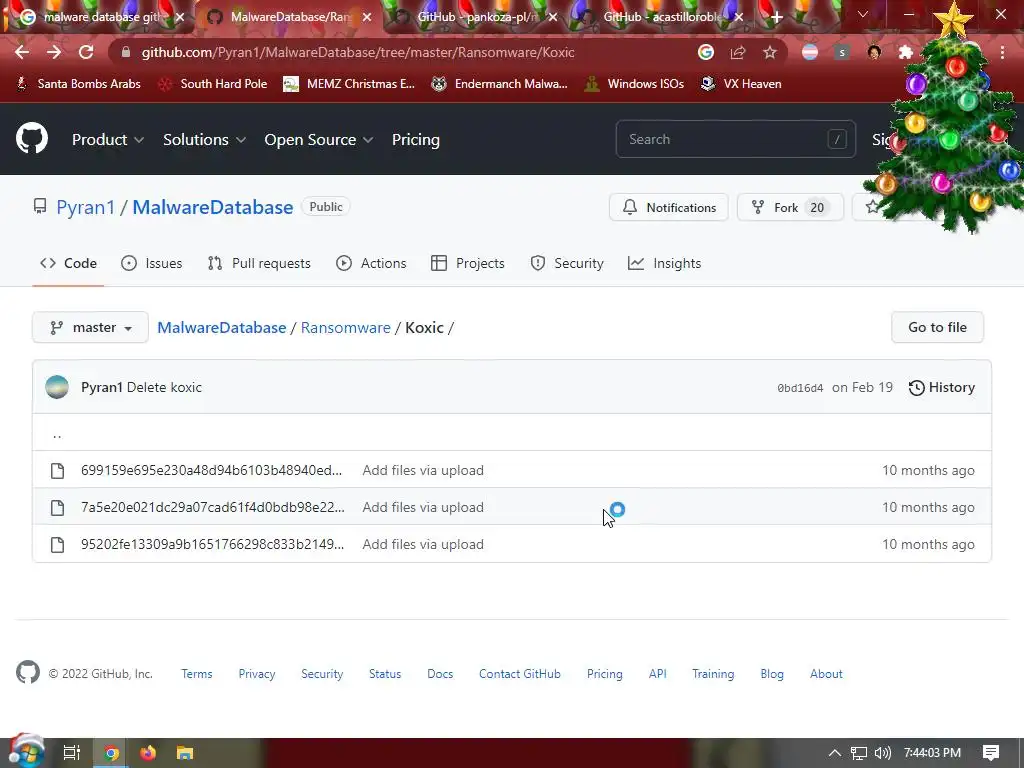Expand the Product dropdown menu

(108, 140)
